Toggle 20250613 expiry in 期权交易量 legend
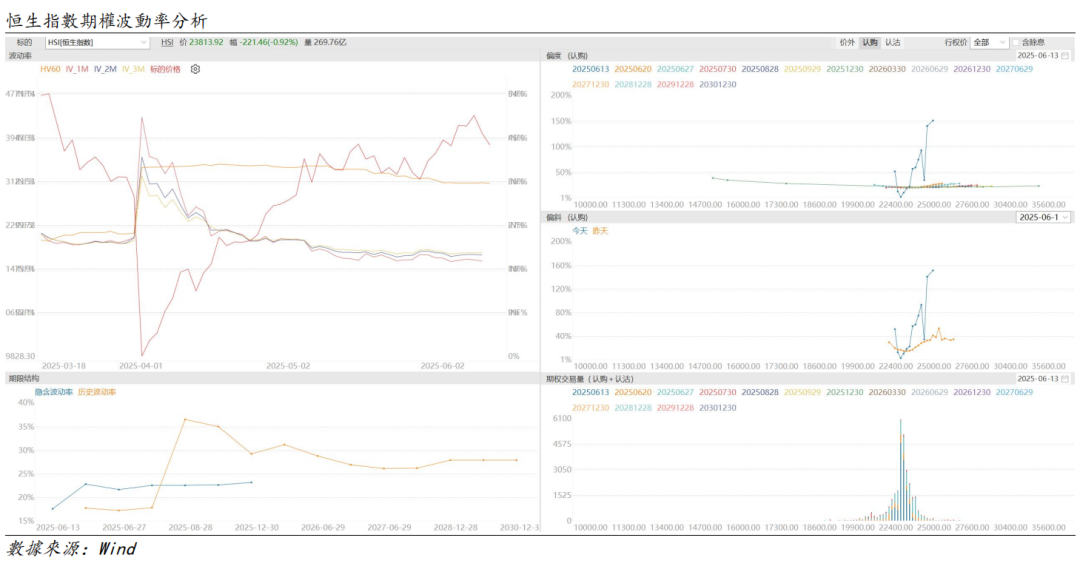This screenshot has height=566, width=1080. coord(590,392)
